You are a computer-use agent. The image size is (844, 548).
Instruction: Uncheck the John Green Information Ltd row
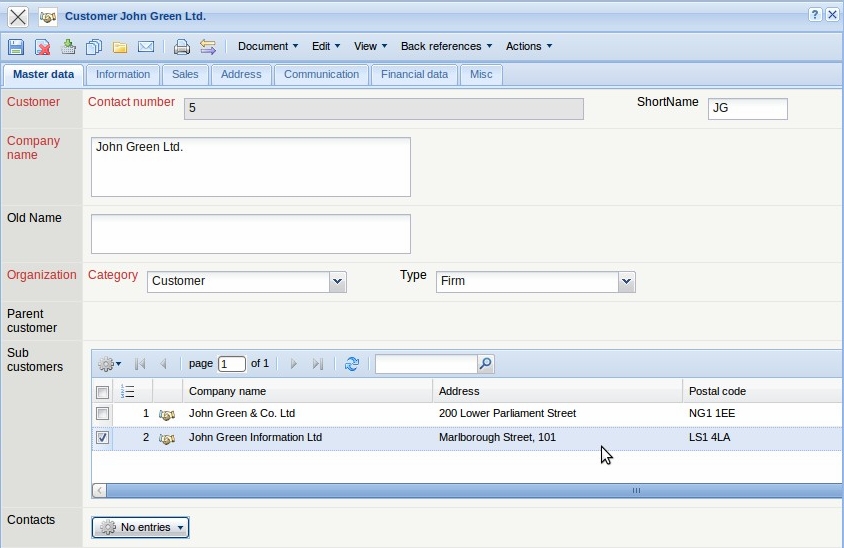[x=102, y=438]
